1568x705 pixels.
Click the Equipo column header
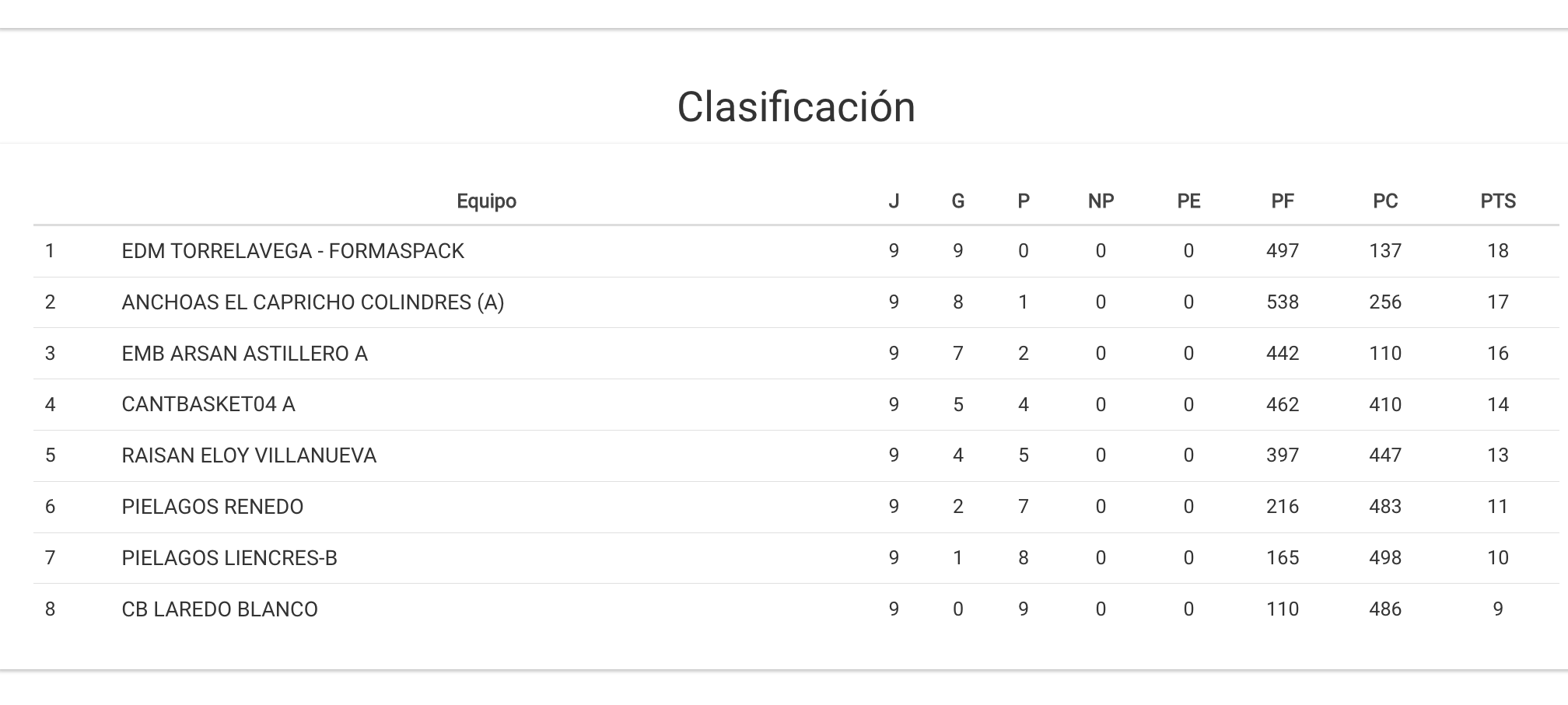coord(486,201)
